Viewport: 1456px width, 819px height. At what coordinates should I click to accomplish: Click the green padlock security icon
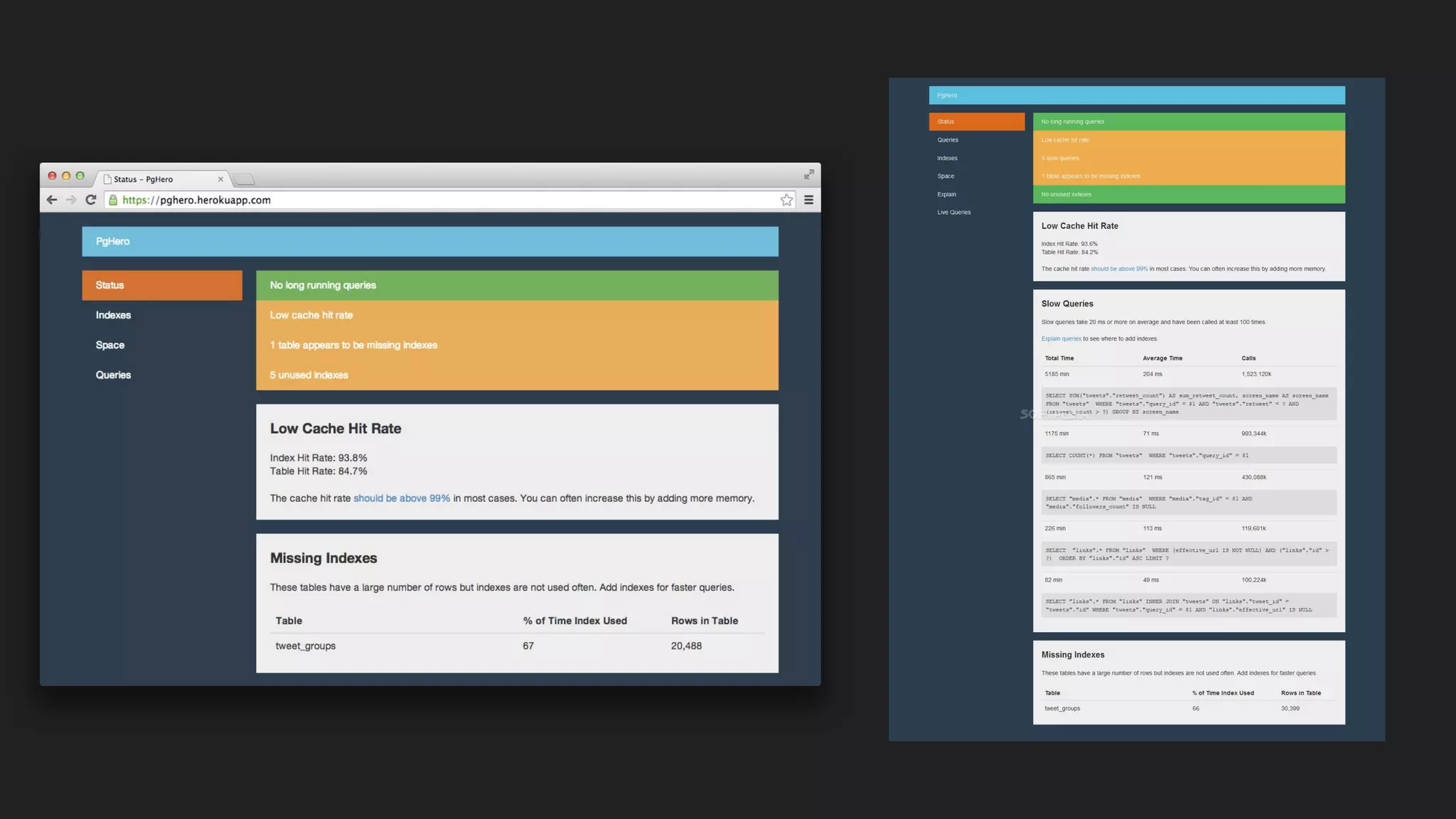[113, 200]
